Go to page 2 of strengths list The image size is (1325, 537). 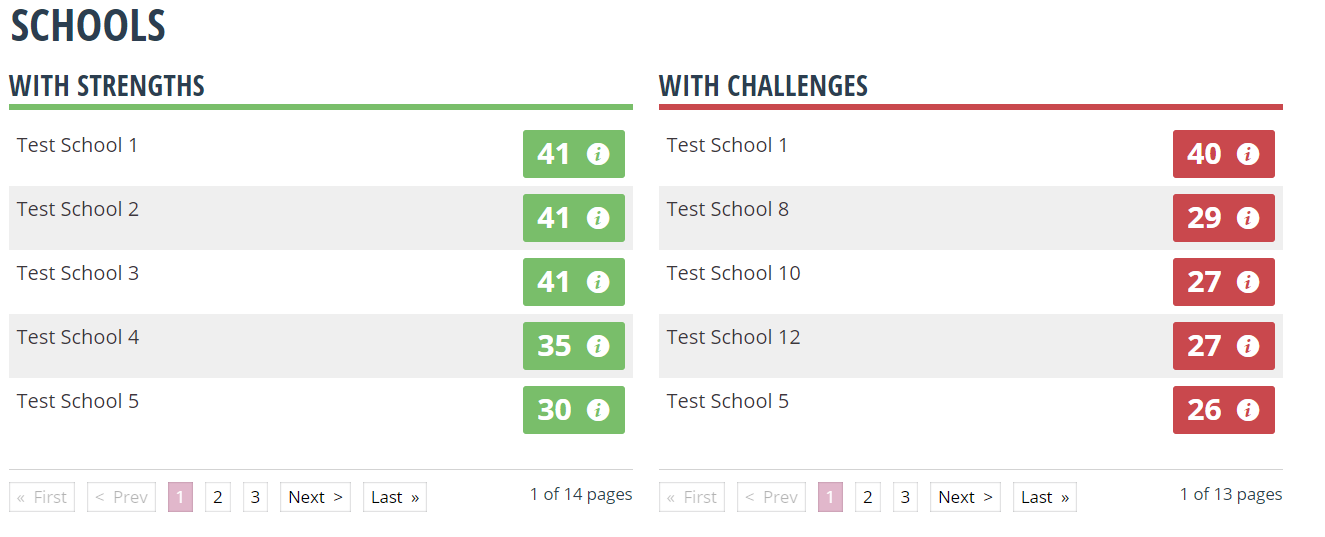(x=217, y=497)
